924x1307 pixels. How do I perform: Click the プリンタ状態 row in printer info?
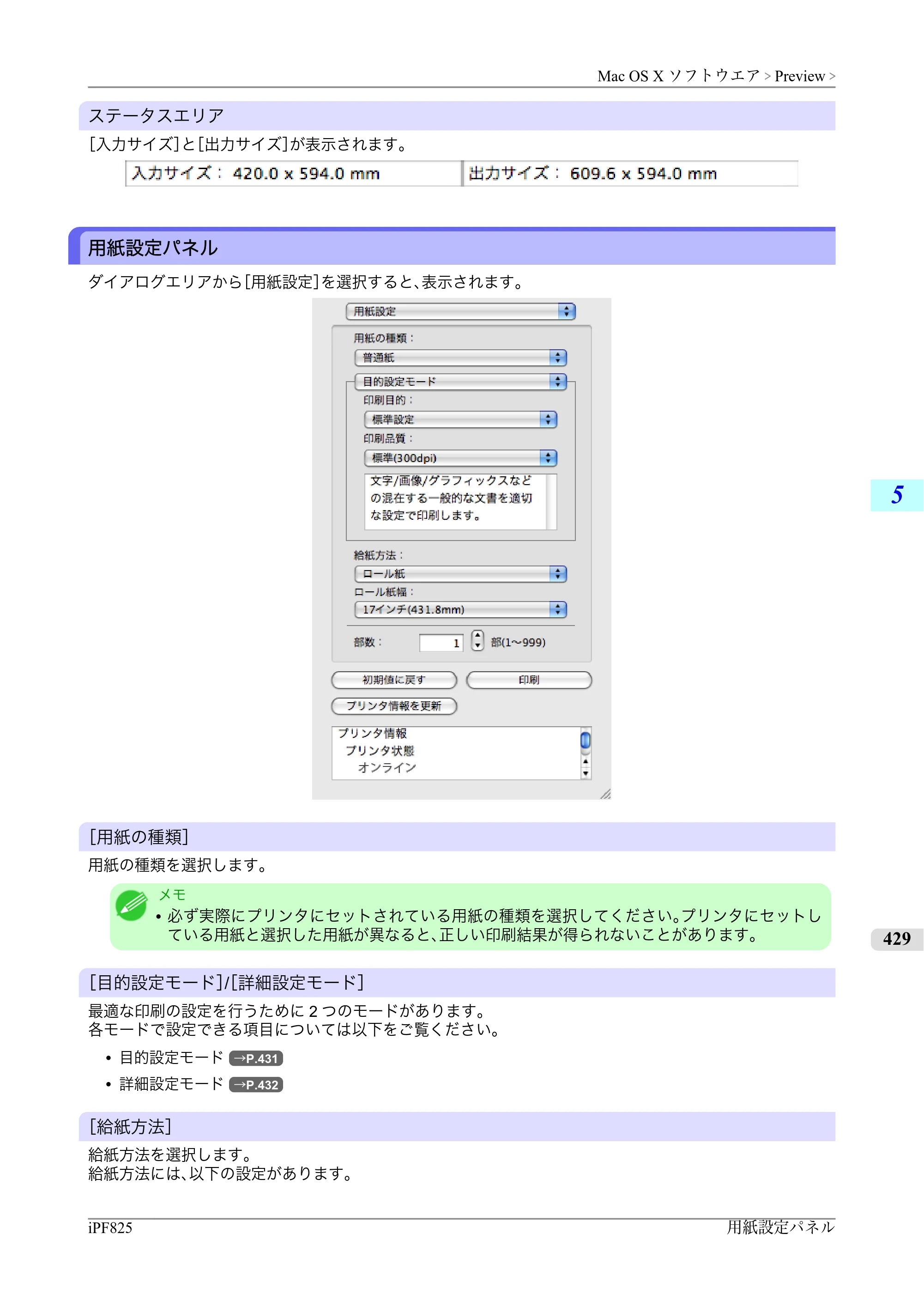(380, 750)
